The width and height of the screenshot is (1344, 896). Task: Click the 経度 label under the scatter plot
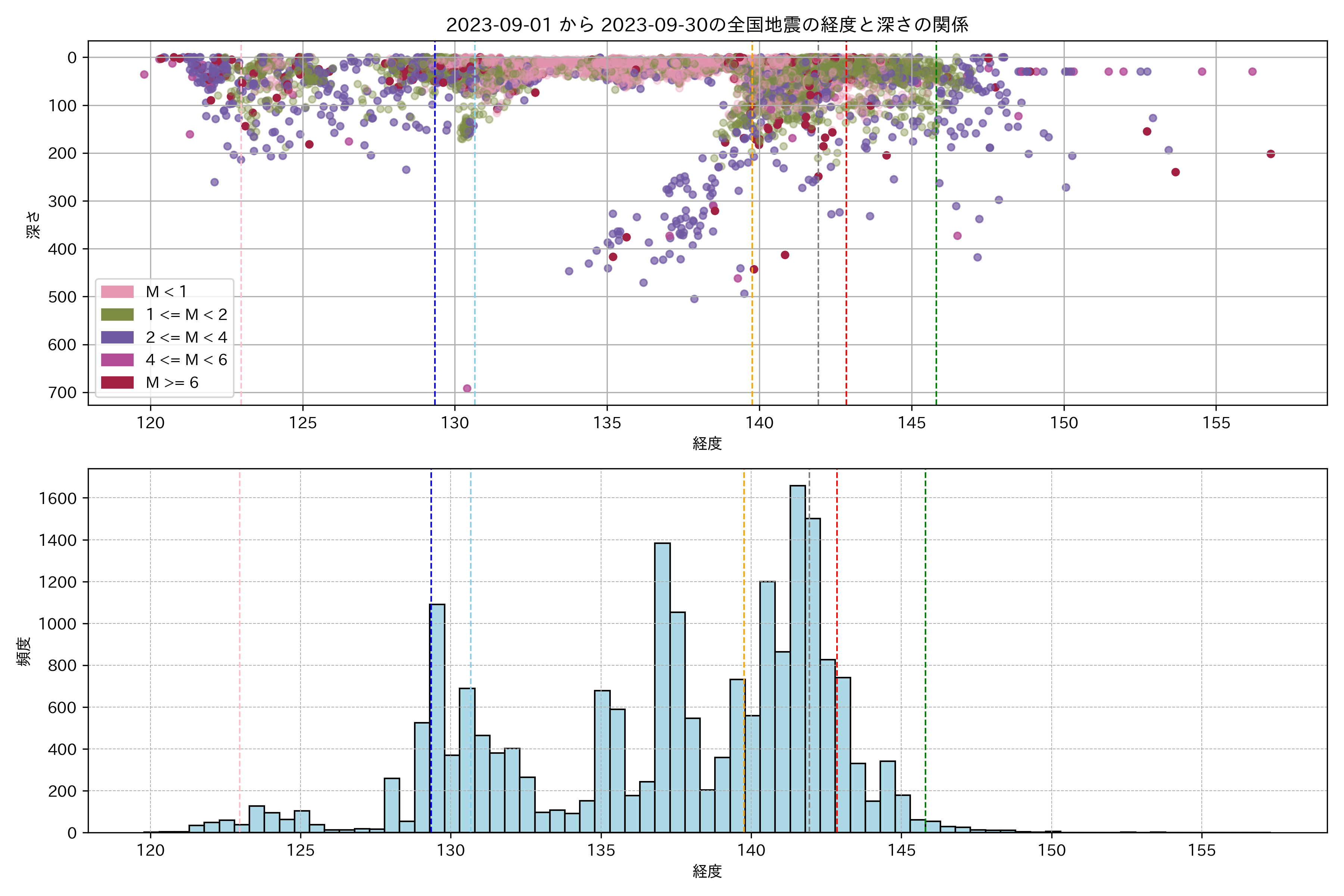pos(707,444)
